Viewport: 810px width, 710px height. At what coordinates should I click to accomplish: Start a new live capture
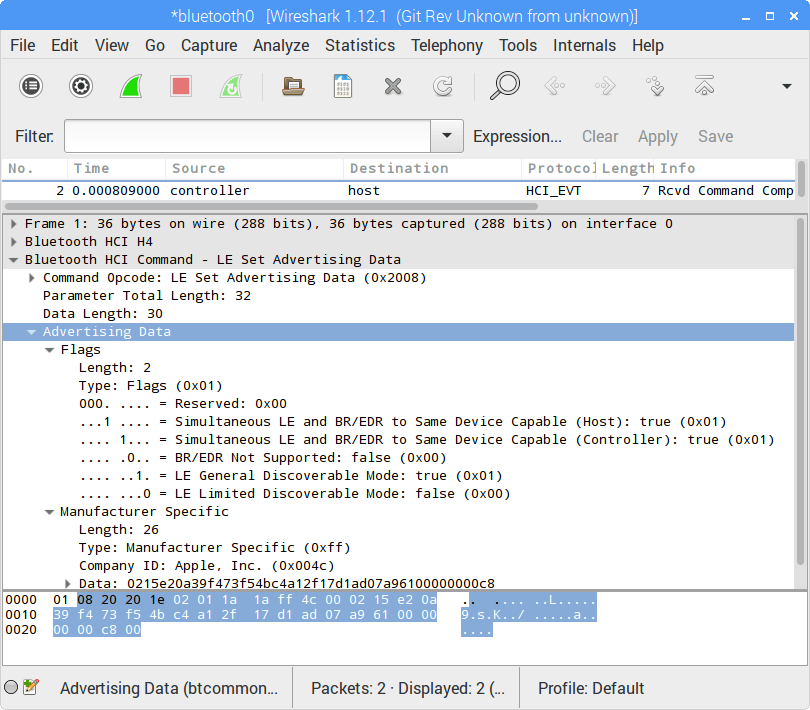(x=130, y=86)
